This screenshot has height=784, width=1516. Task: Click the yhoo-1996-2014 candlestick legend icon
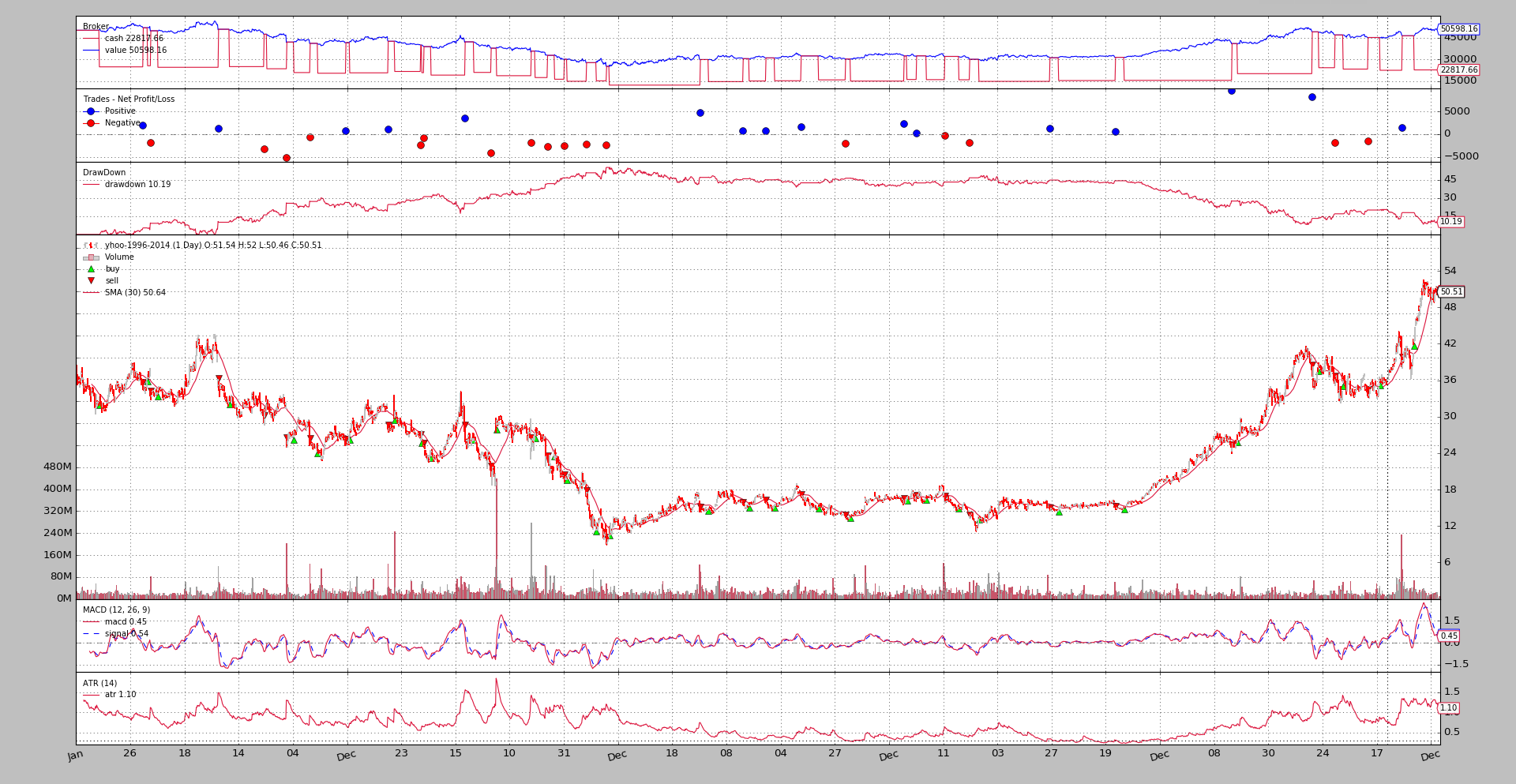(91, 246)
